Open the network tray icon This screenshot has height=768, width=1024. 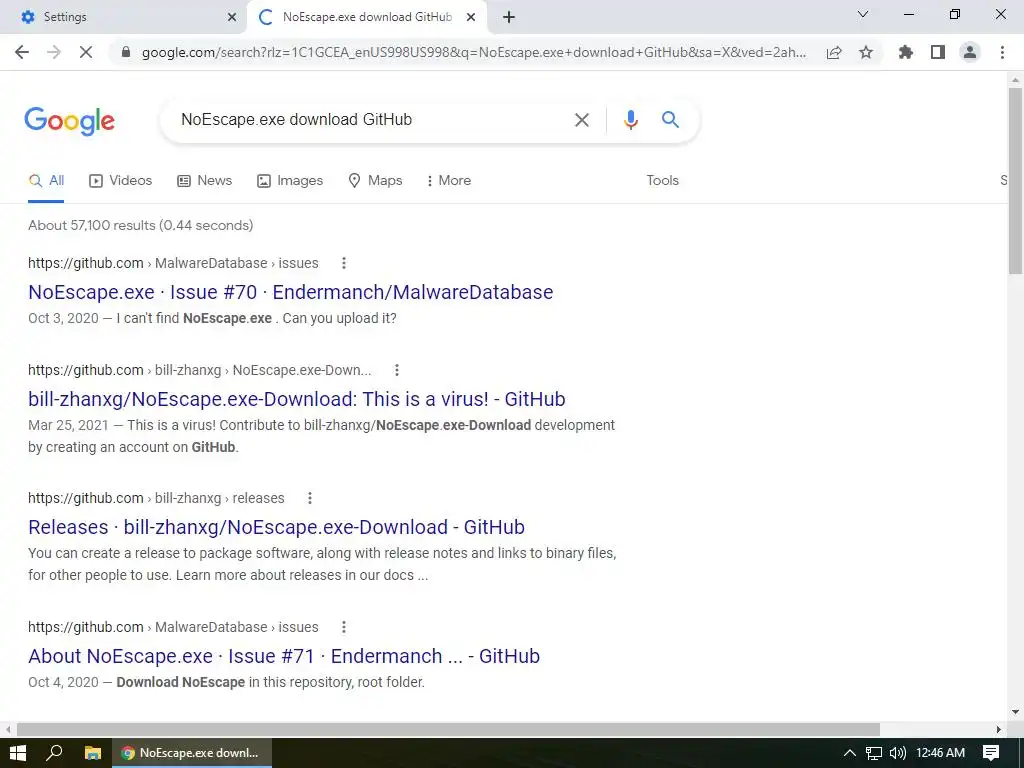[874, 753]
